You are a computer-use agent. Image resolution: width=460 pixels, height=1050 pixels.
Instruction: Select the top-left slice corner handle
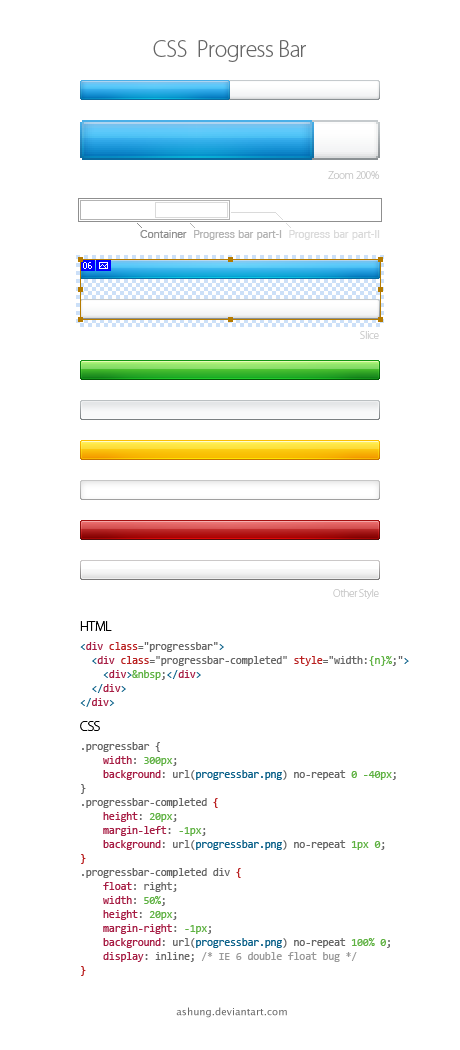(80, 259)
